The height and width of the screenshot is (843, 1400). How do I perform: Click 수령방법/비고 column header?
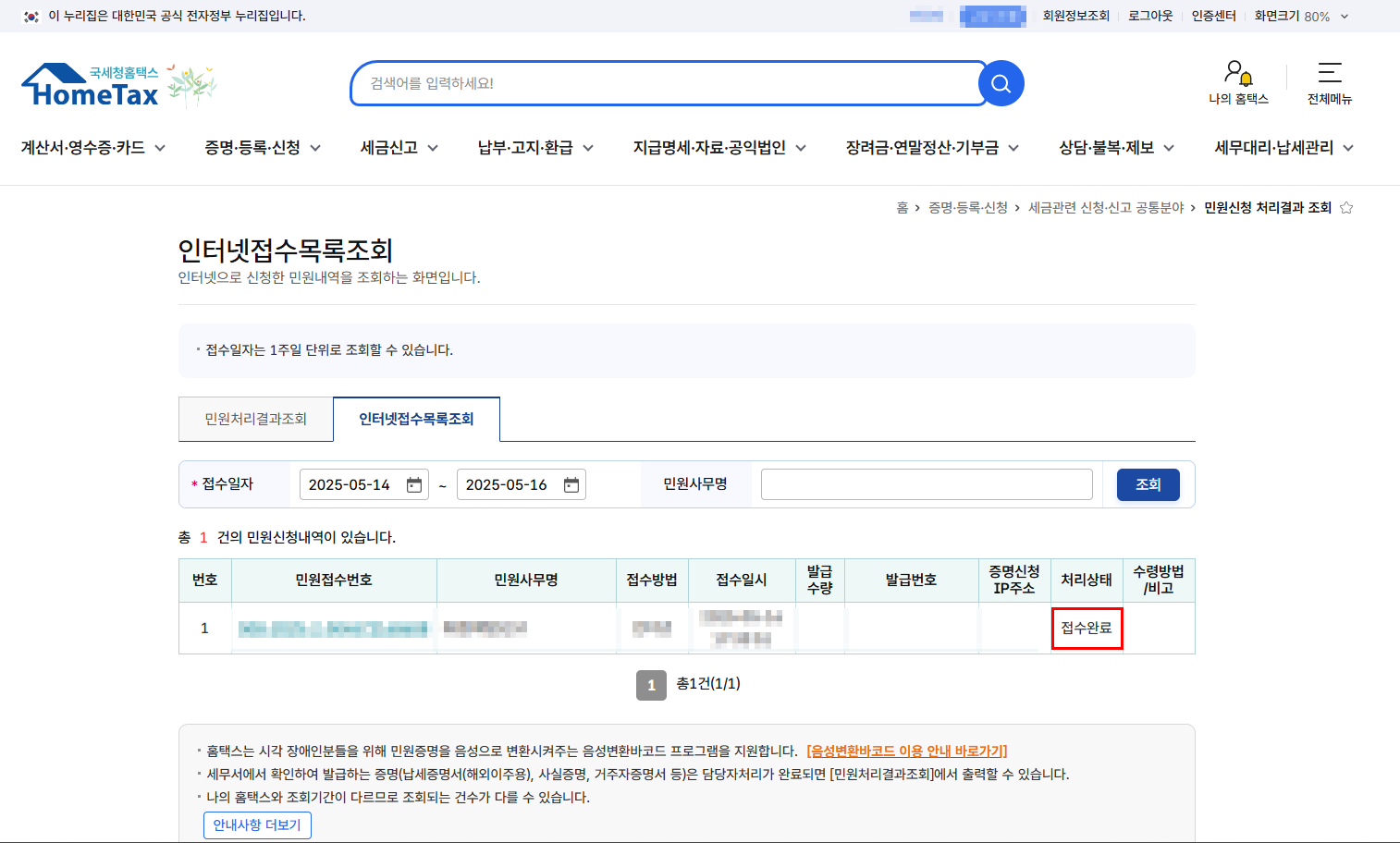(x=1159, y=580)
